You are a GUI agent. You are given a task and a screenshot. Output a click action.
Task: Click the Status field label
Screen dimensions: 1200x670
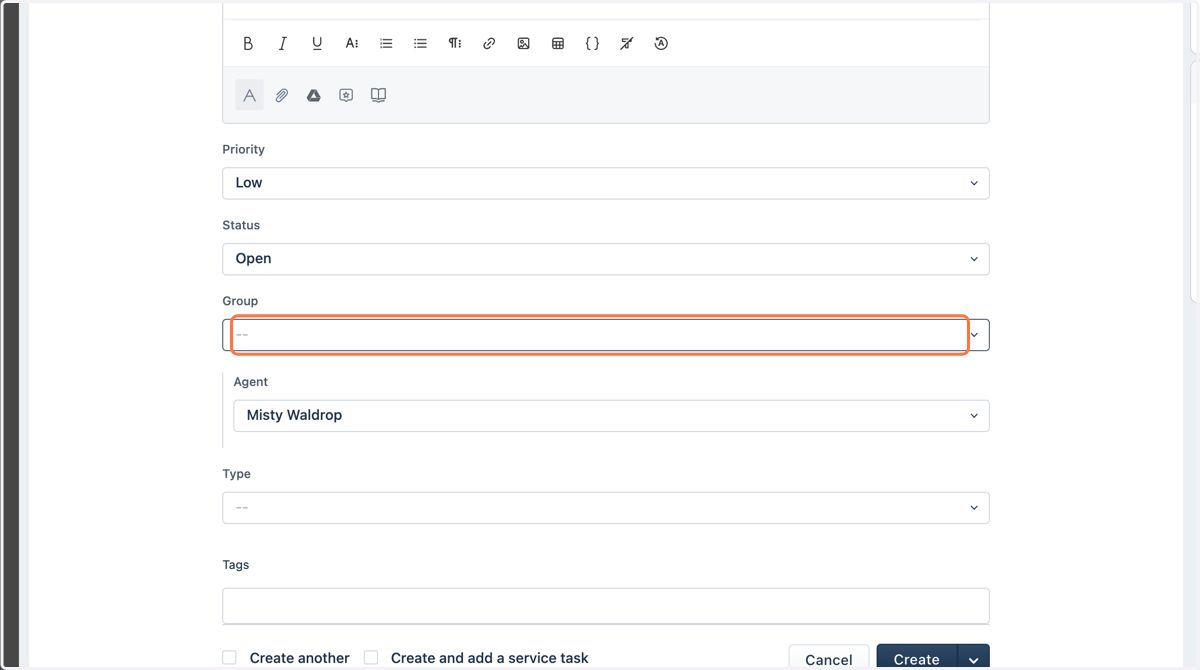point(241,225)
